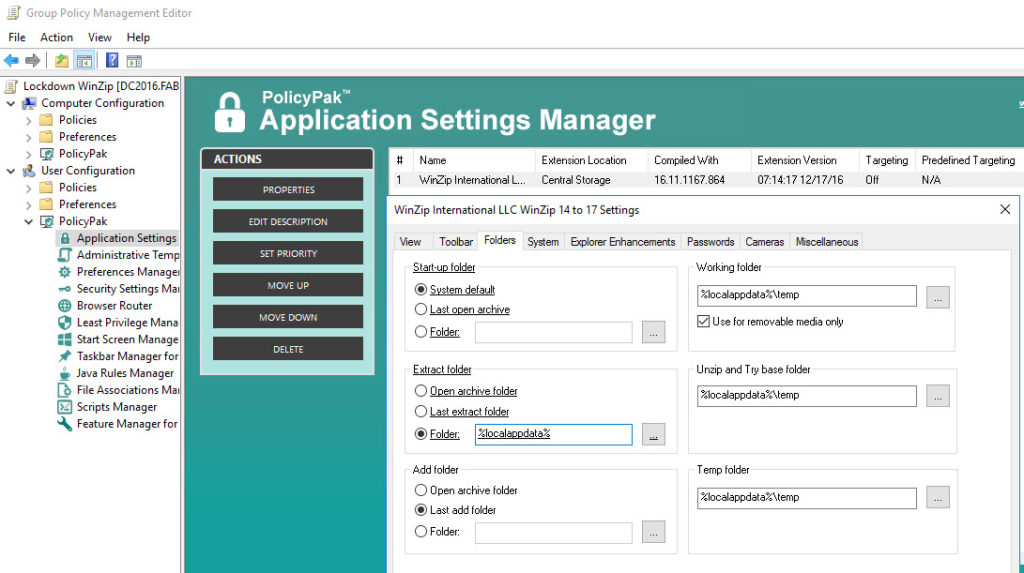
Task: Click the SET PRIORITY button
Action: pos(288,254)
